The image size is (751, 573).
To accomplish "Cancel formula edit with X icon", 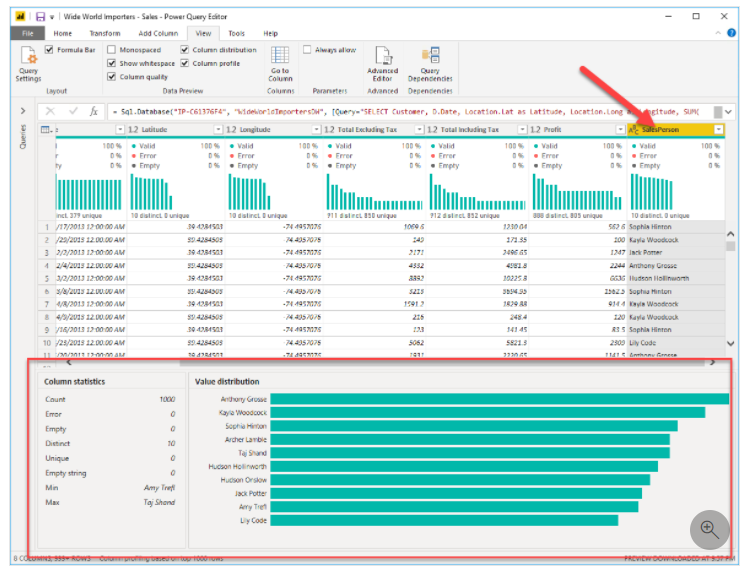I will pyautogui.click(x=50, y=112).
